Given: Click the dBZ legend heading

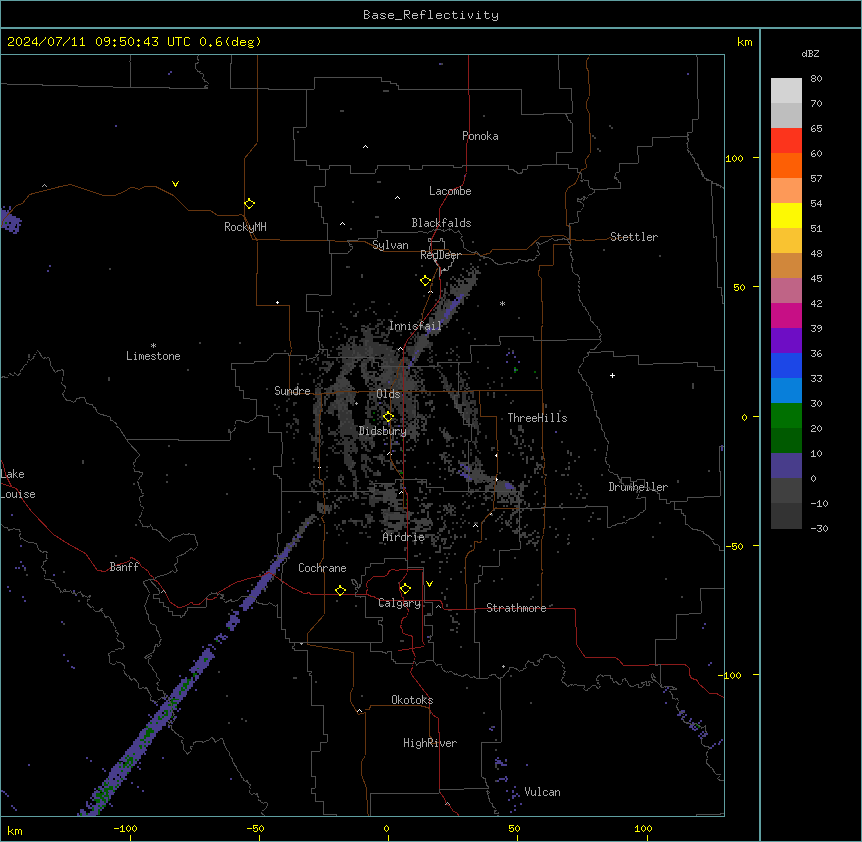Looking at the screenshot, I should (x=810, y=53).
